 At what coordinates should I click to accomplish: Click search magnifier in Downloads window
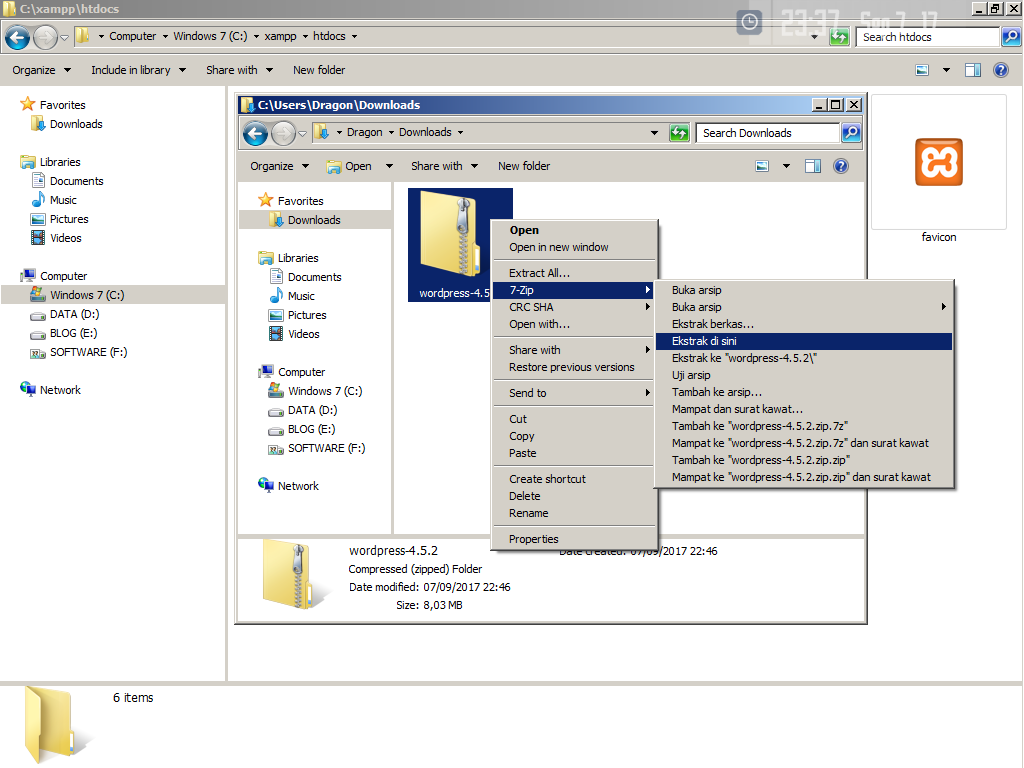point(850,133)
